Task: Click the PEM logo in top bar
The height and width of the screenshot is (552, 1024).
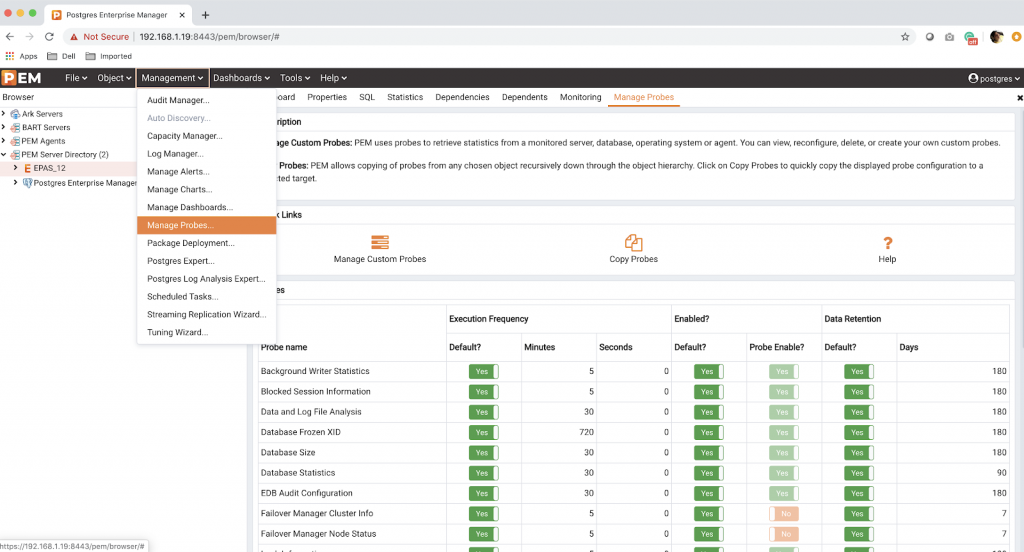Action: [21, 78]
